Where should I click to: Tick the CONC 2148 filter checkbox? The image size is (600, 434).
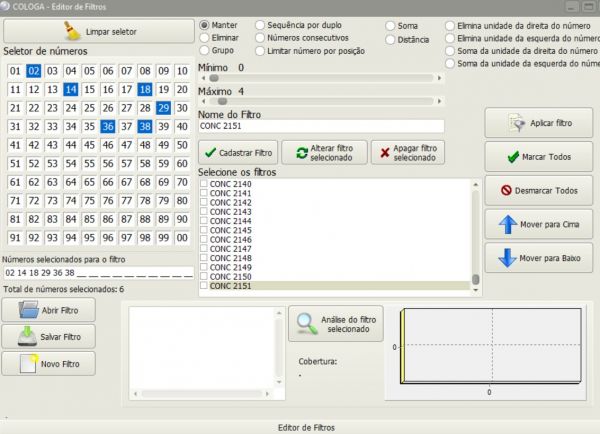[x=204, y=258]
